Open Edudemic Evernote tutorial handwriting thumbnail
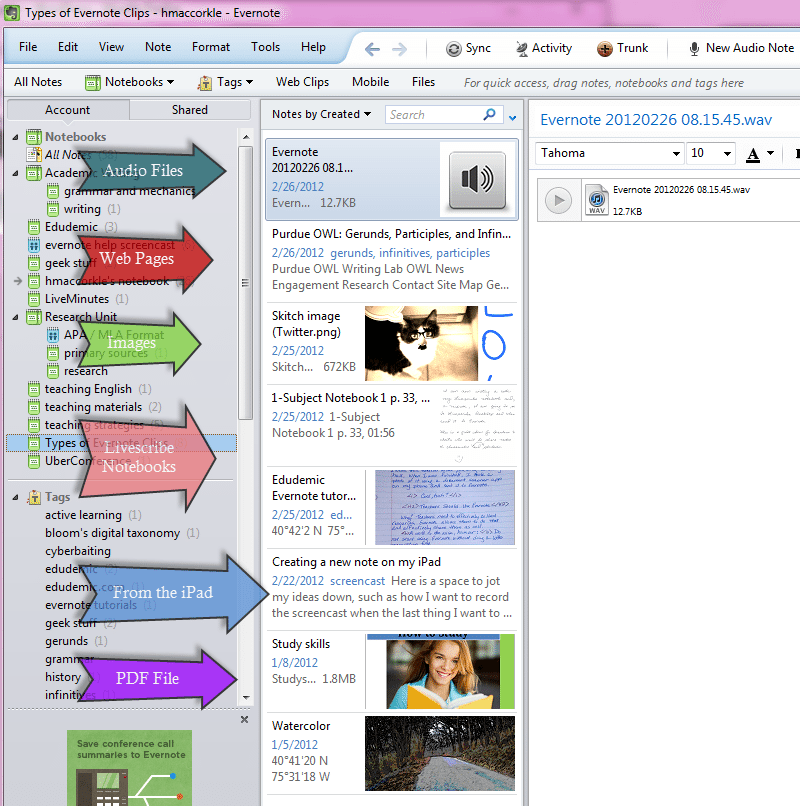The width and height of the screenshot is (800, 806). point(445,507)
